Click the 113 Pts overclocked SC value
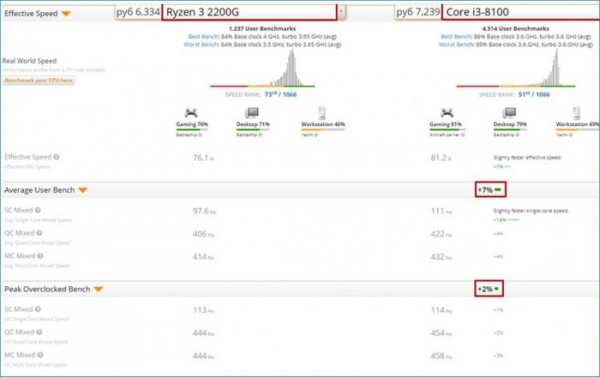The image size is (600, 377). click(203, 310)
